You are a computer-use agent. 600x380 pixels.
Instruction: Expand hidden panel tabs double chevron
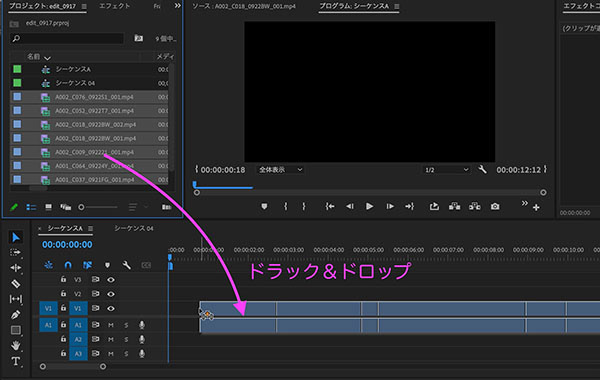click(178, 6)
